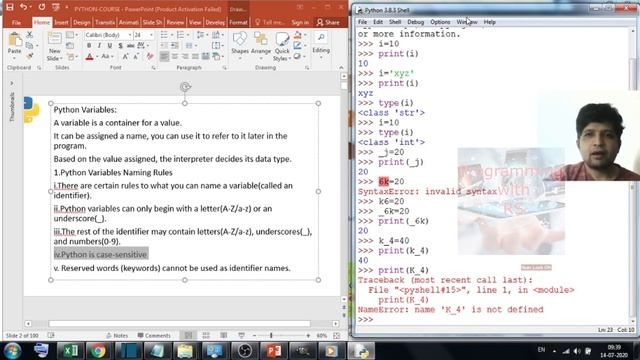Click the rotation handle above text box

coord(185,87)
